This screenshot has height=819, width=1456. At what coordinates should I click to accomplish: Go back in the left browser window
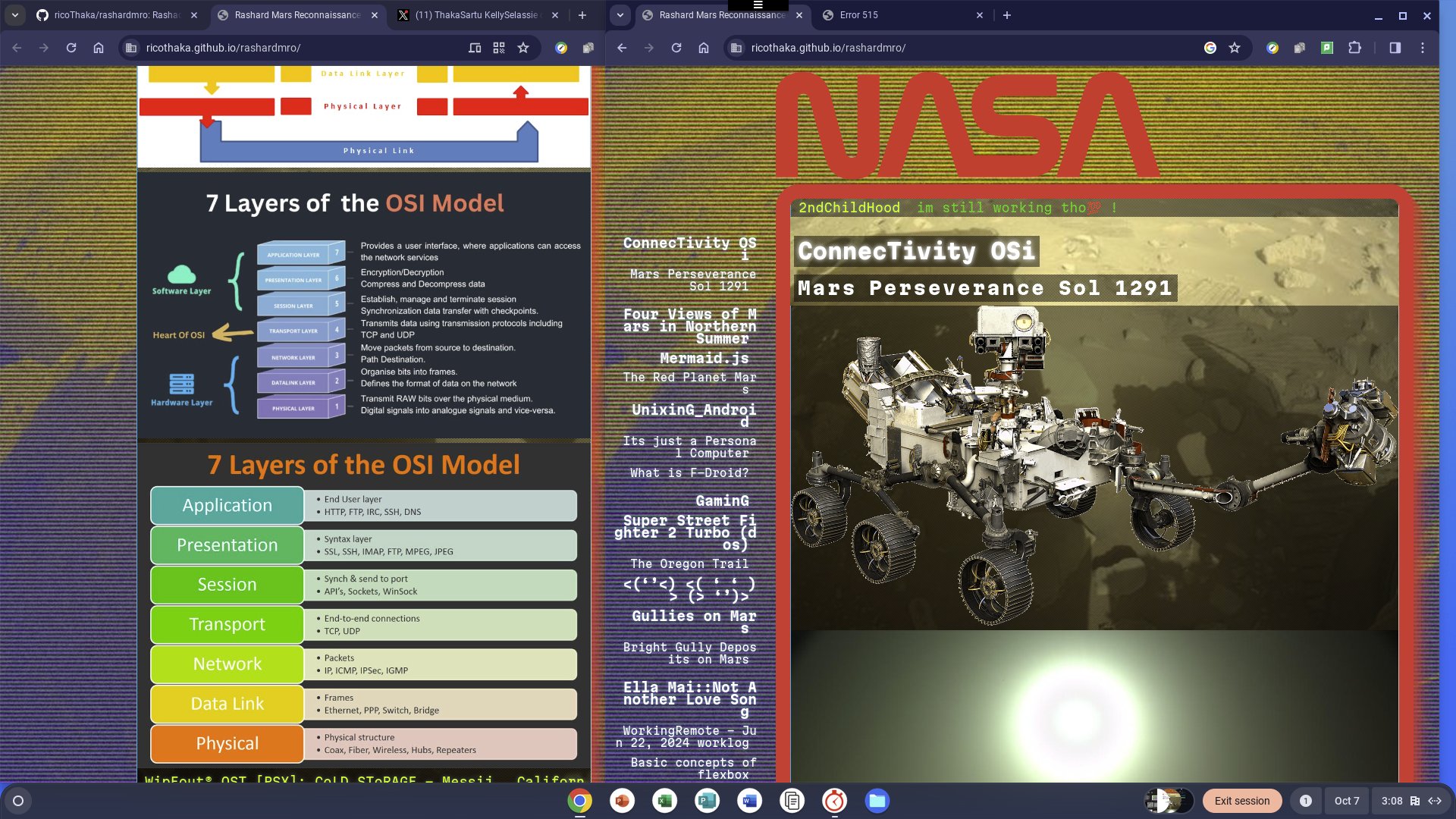point(17,48)
